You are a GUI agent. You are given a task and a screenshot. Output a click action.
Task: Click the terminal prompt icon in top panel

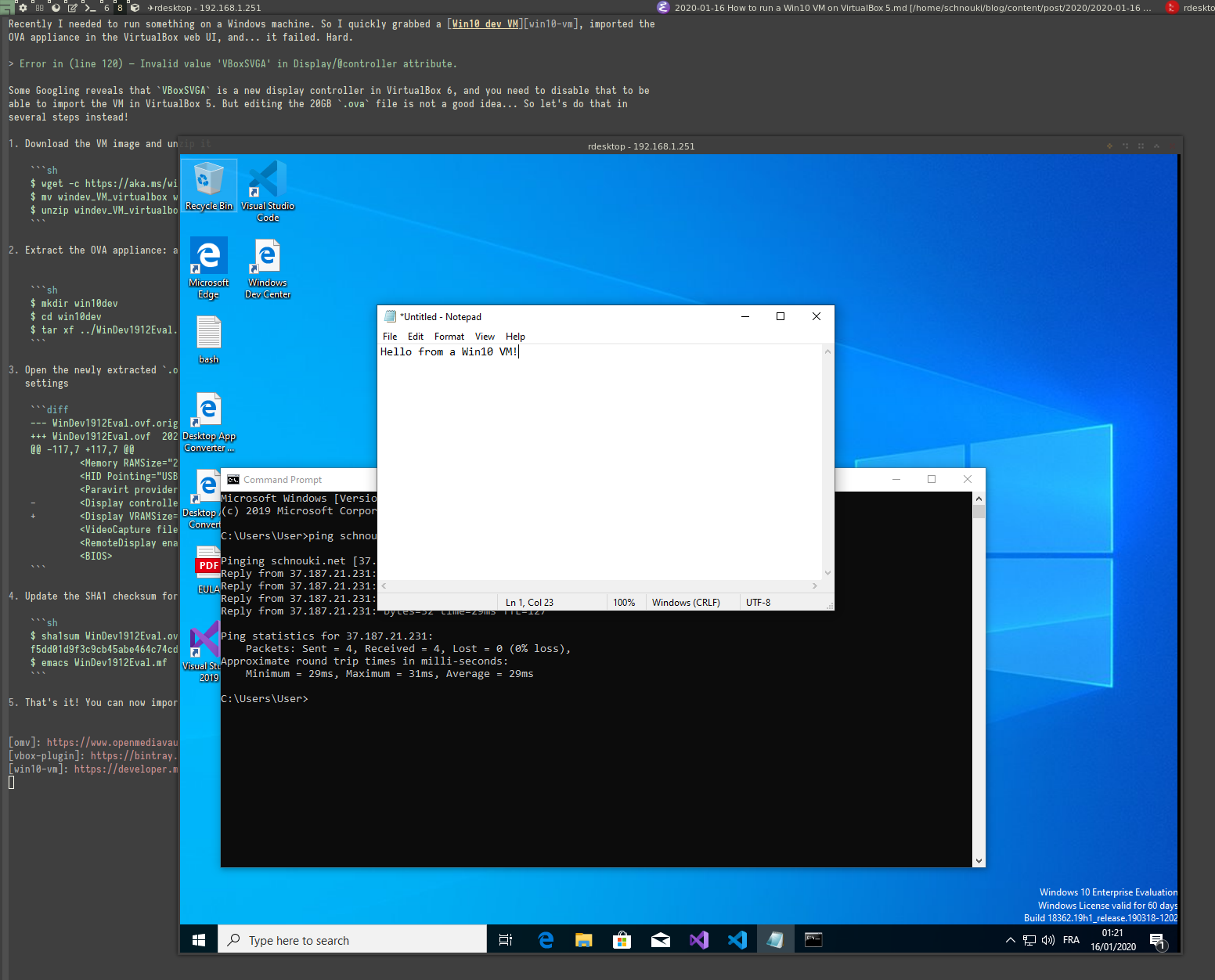(90, 8)
